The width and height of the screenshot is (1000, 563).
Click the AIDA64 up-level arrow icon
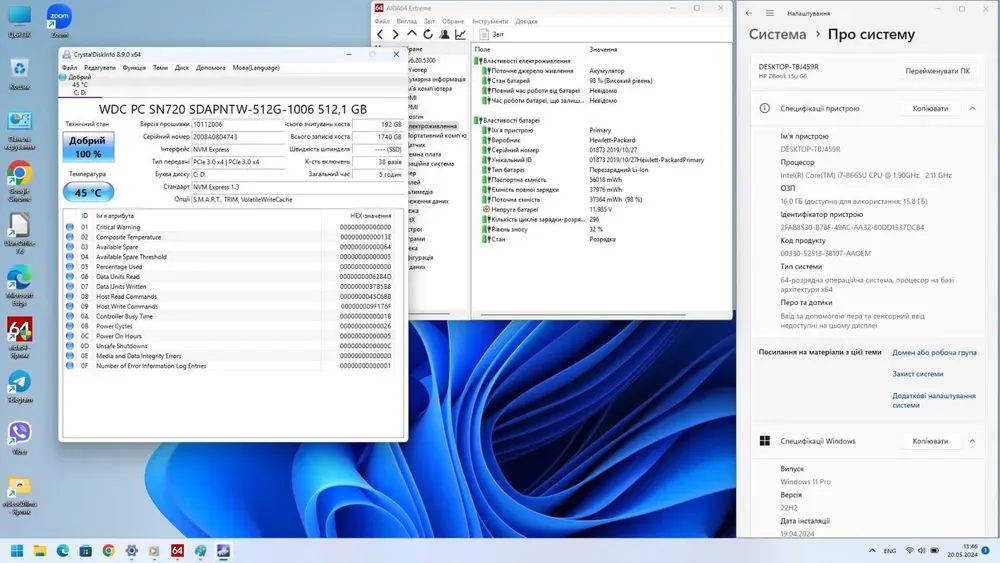[412, 34]
